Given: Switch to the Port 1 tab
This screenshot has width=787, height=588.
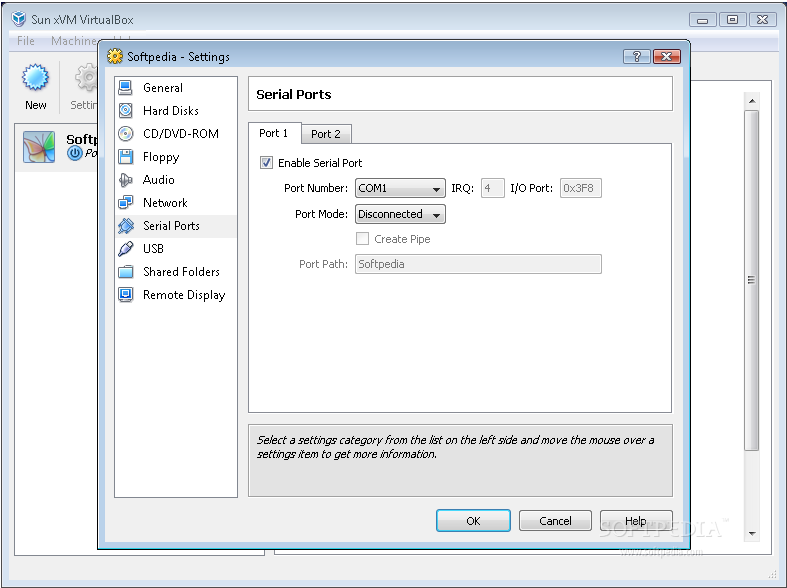Looking at the screenshot, I should [274, 133].
